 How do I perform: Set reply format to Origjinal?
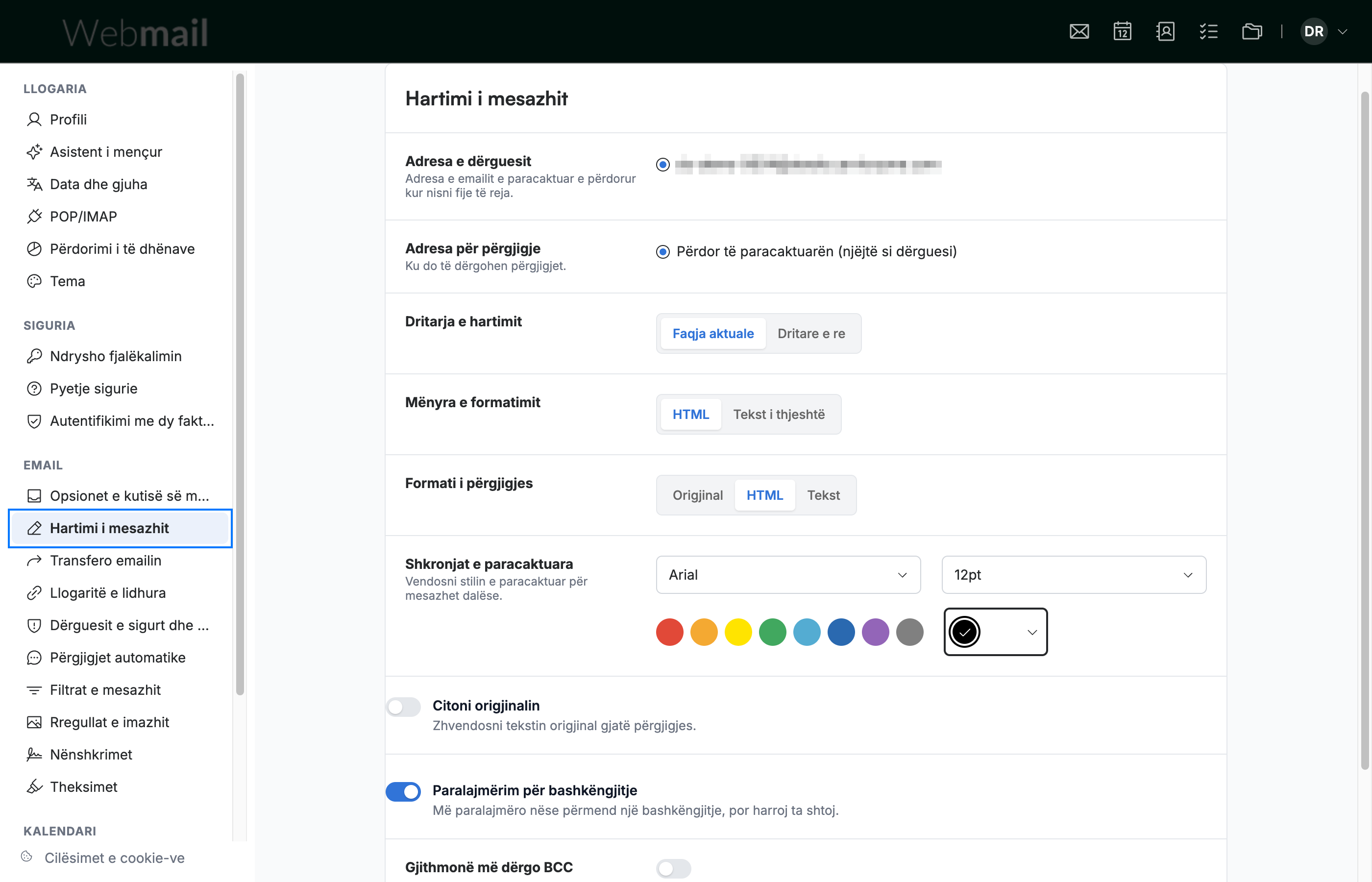click(697, 495)
